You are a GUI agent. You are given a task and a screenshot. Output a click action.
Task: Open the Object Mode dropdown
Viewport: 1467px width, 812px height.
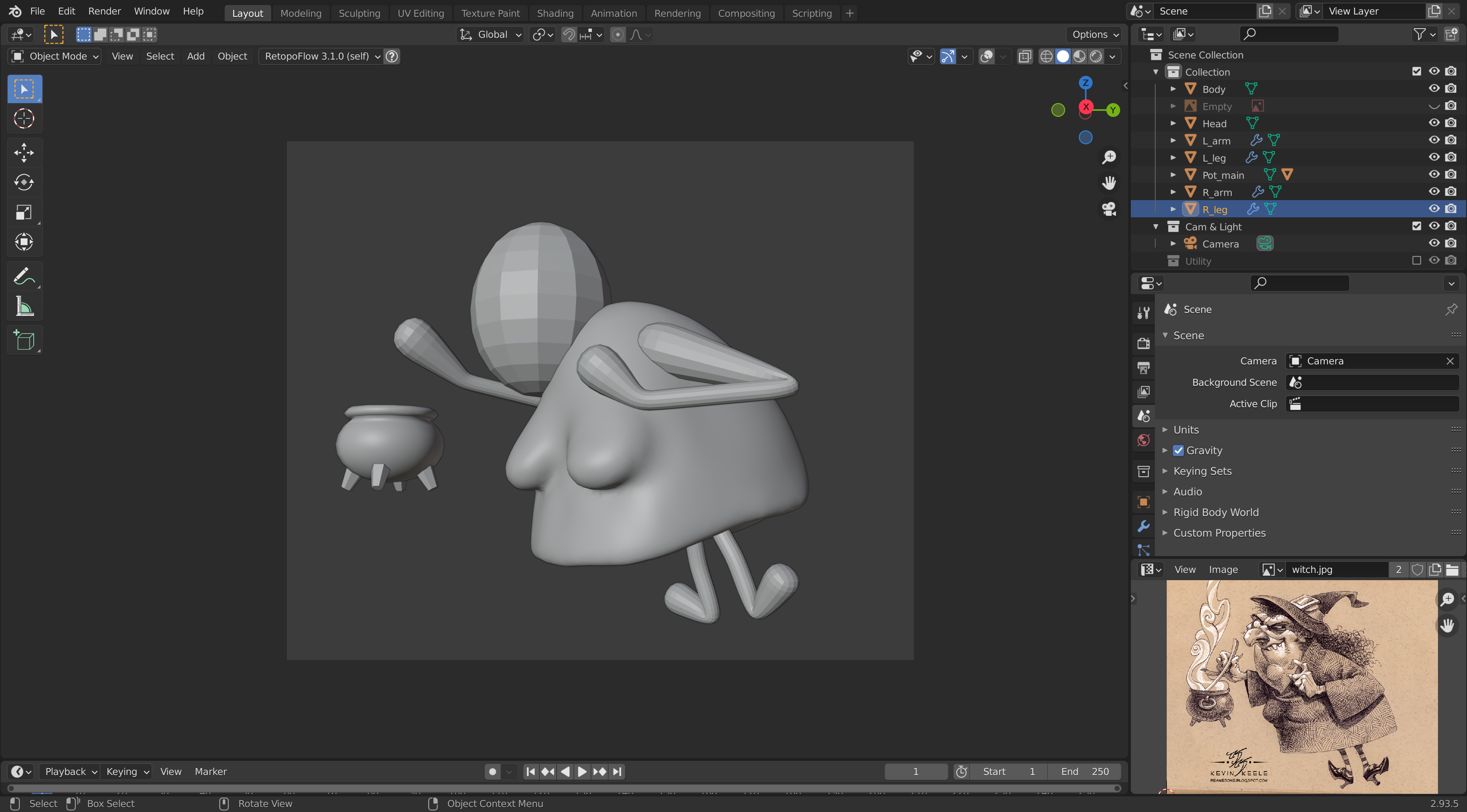coord(55,56)
